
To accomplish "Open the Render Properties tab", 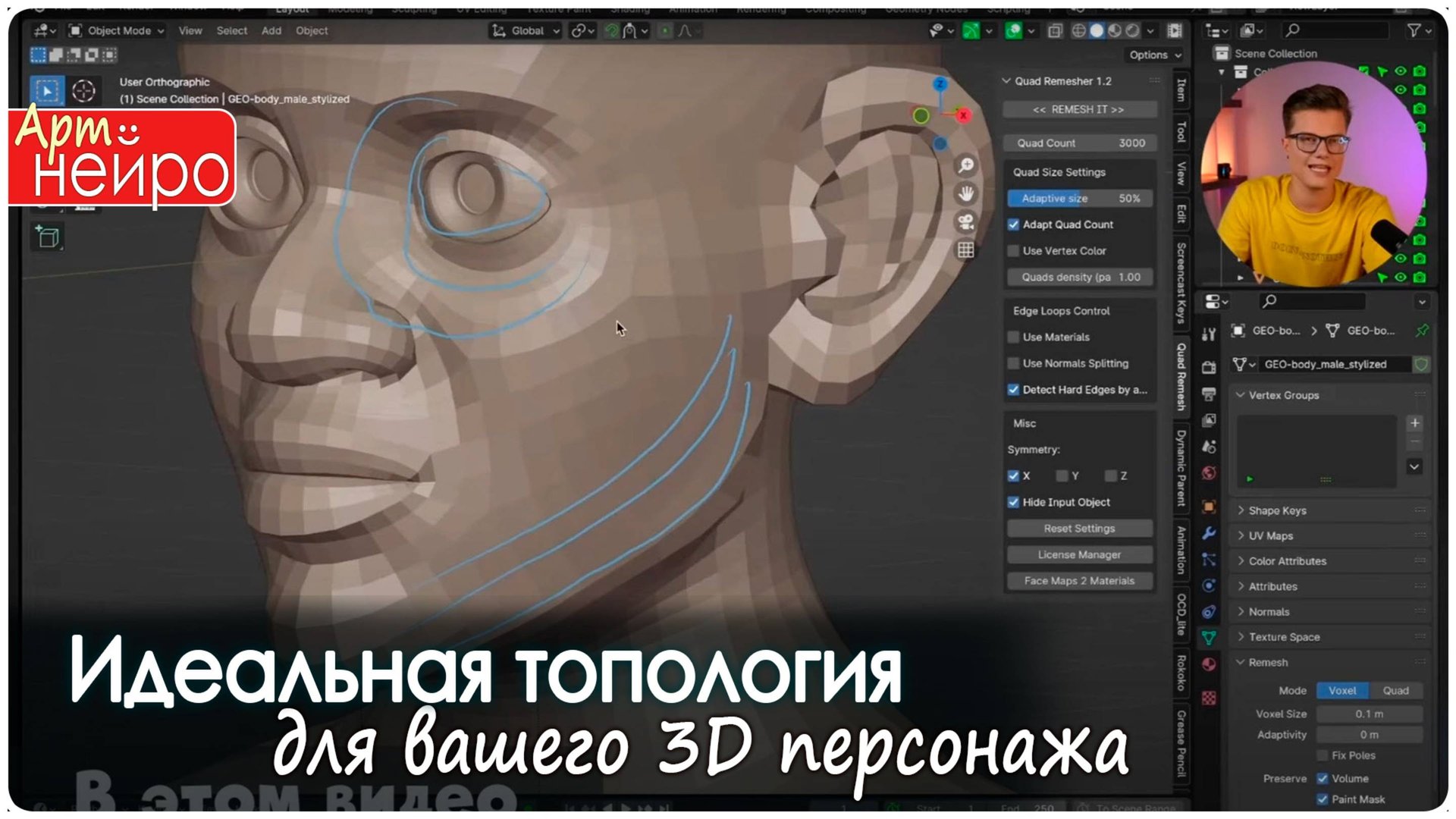I will (1210, 368).
